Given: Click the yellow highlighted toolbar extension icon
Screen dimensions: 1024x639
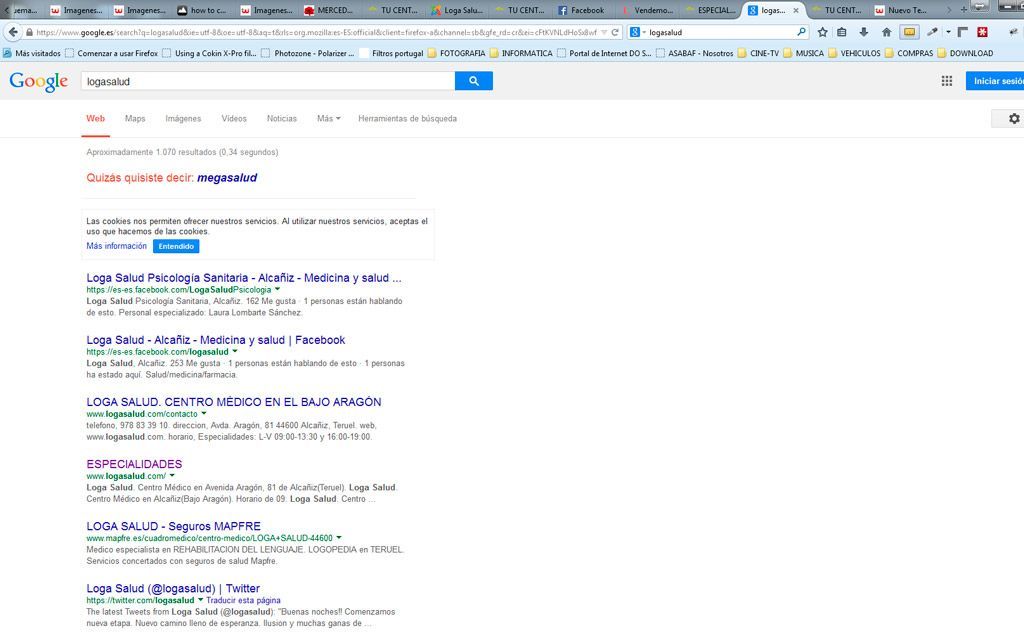Looking at the screenshot, I should [909, 32].
